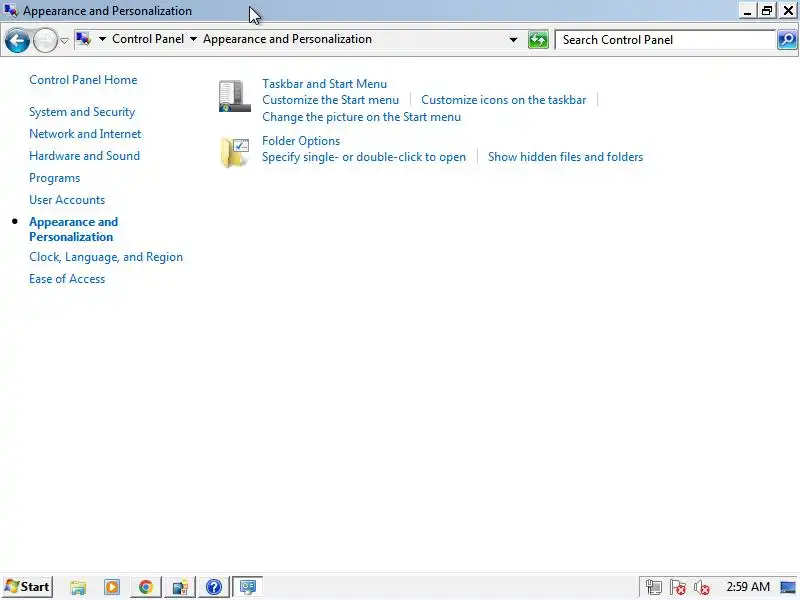Click the Taskbar and Start Menu icon

tap(235, 96)
